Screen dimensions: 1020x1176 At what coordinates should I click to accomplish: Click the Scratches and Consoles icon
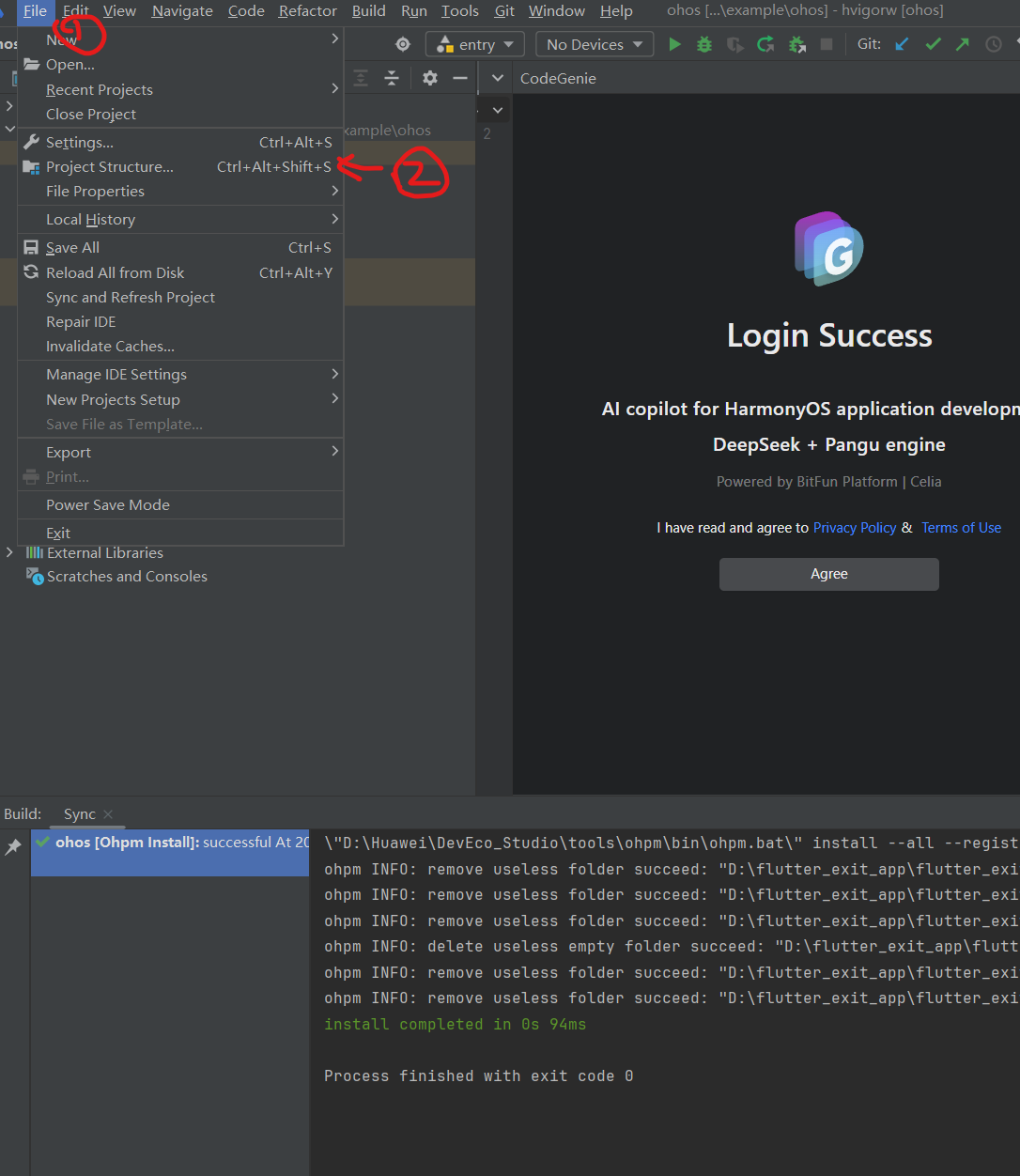click(35, 576)
